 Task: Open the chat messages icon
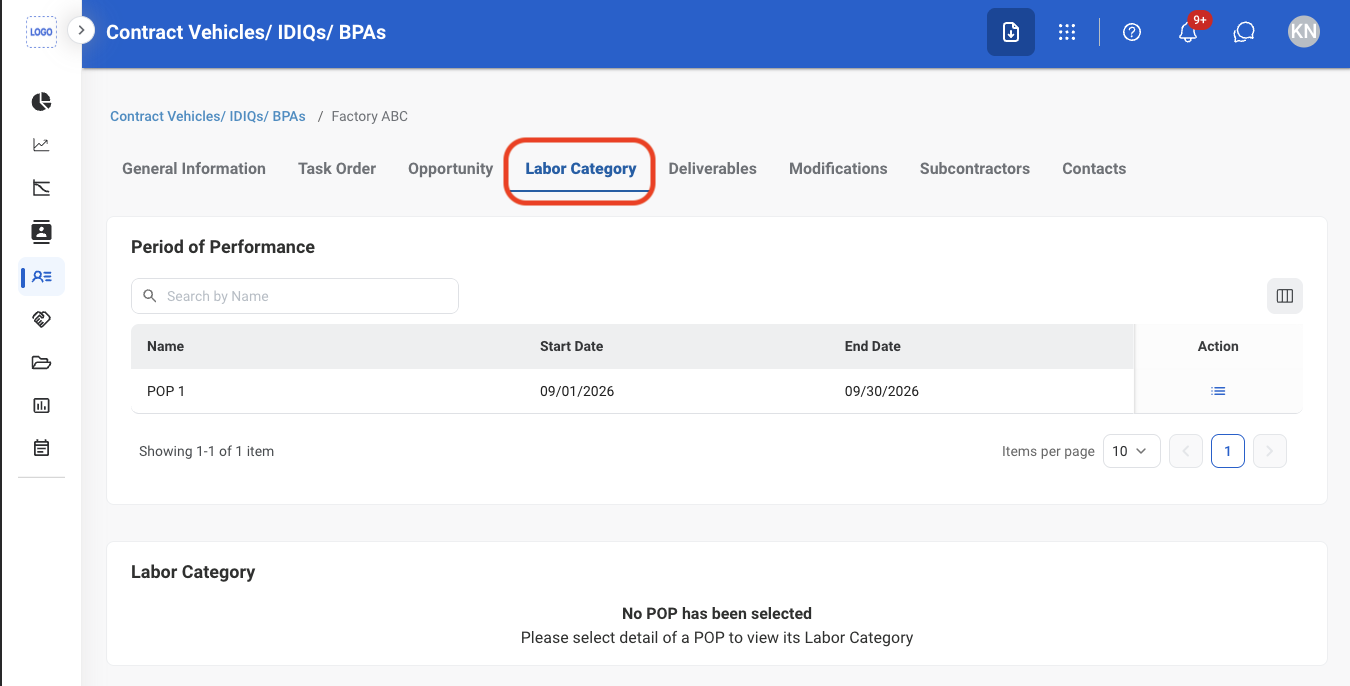[1244, 32]
